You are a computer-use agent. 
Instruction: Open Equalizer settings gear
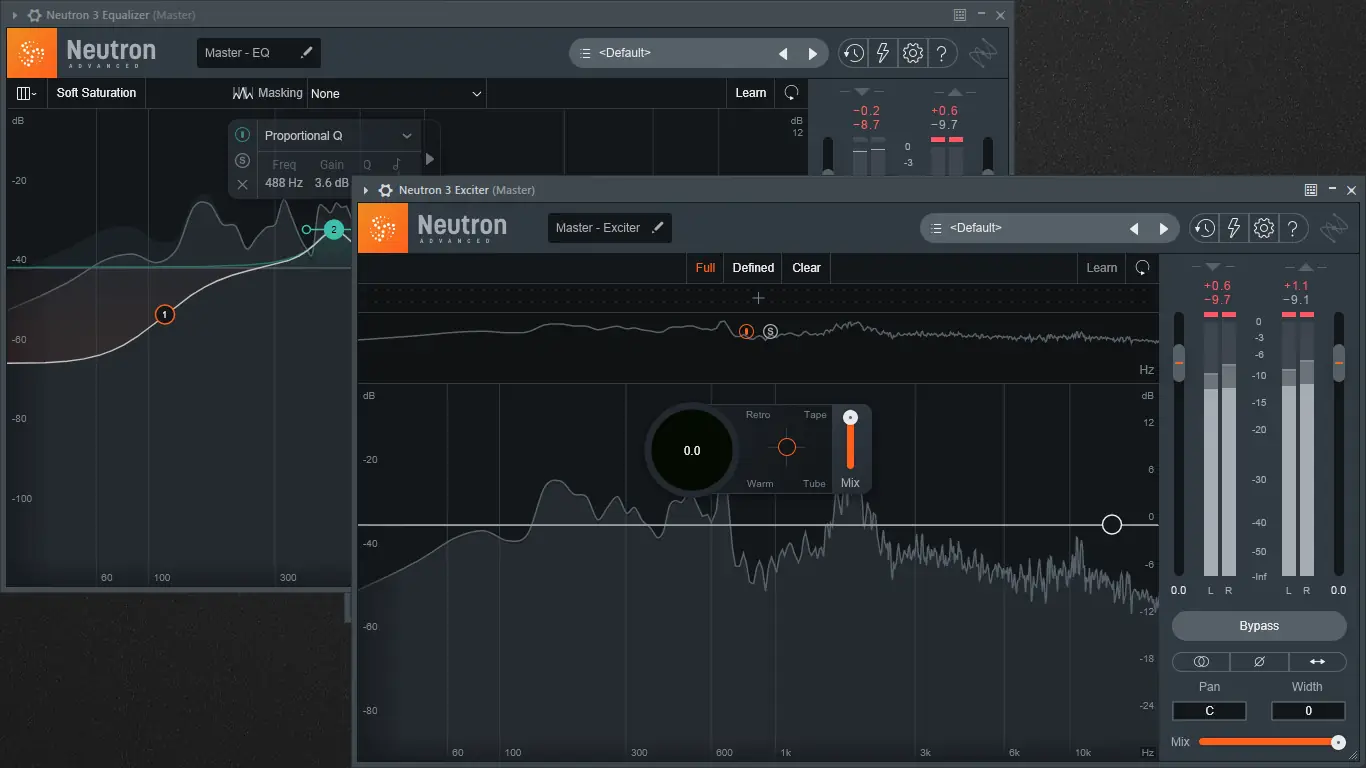(912, 53)
